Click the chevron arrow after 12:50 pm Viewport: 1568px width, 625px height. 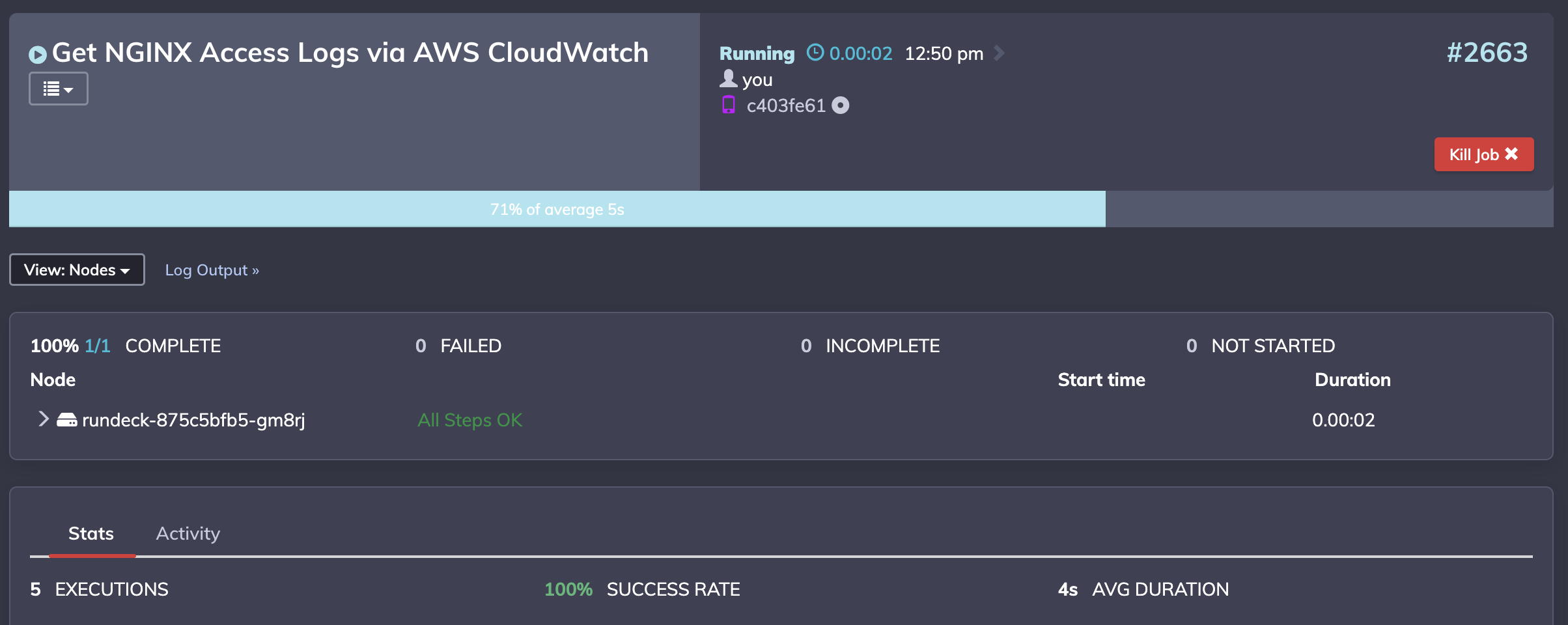coord(999,53)
